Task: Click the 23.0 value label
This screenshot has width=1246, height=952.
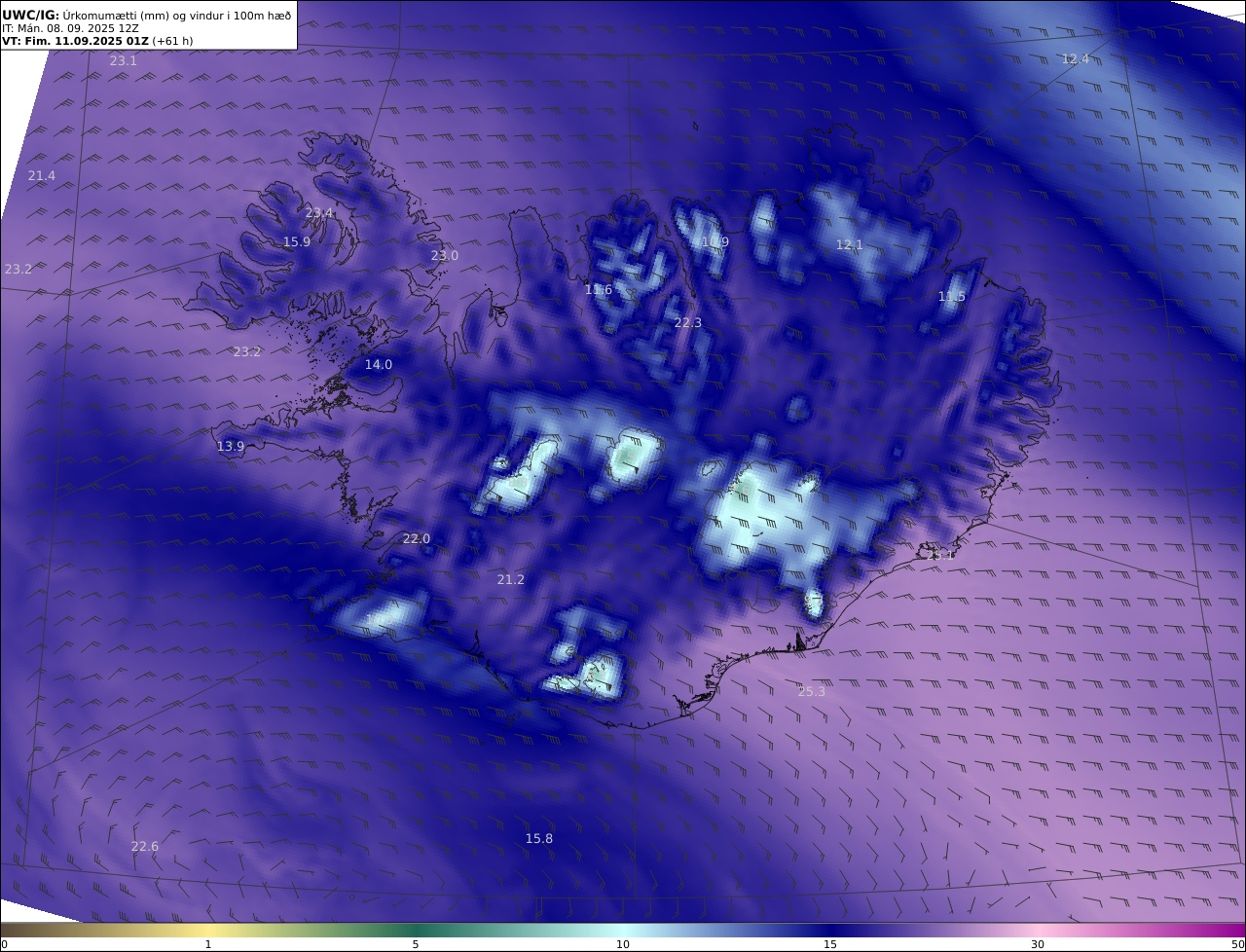Action: (444, 255)
